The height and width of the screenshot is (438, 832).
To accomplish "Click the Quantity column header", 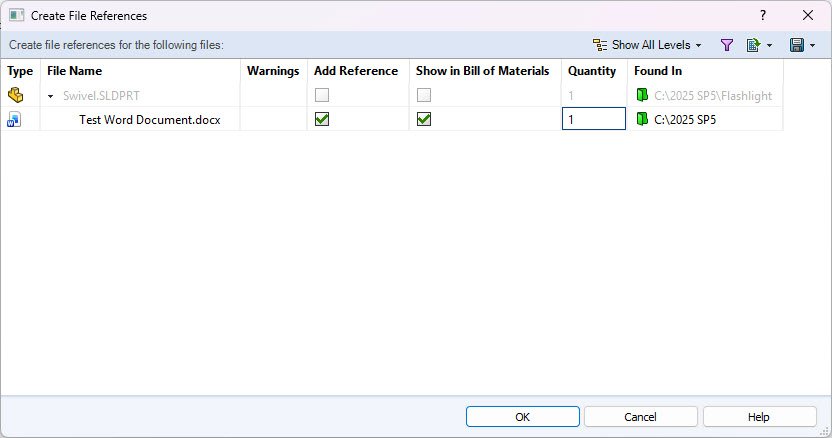I will [x=594, y=71].
